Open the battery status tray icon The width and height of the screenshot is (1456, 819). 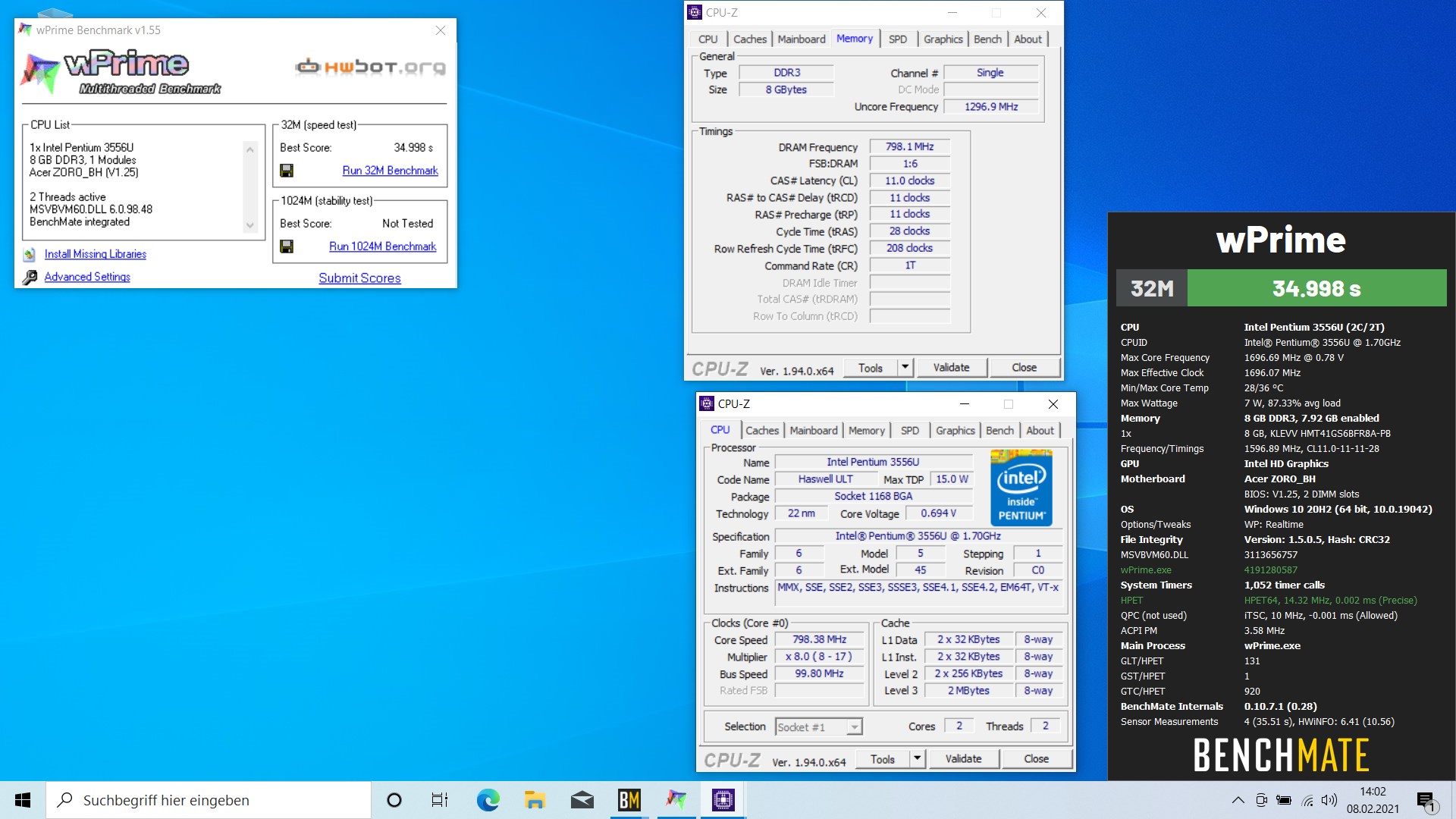pos(1283,800)
